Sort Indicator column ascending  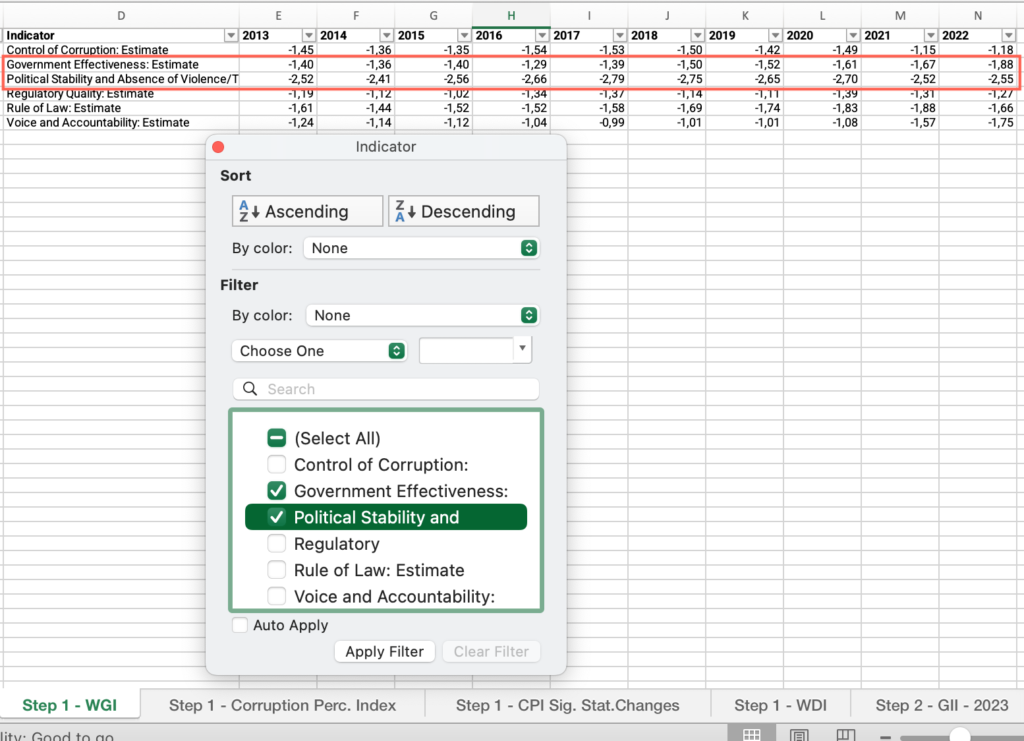(x=307, y=212)
